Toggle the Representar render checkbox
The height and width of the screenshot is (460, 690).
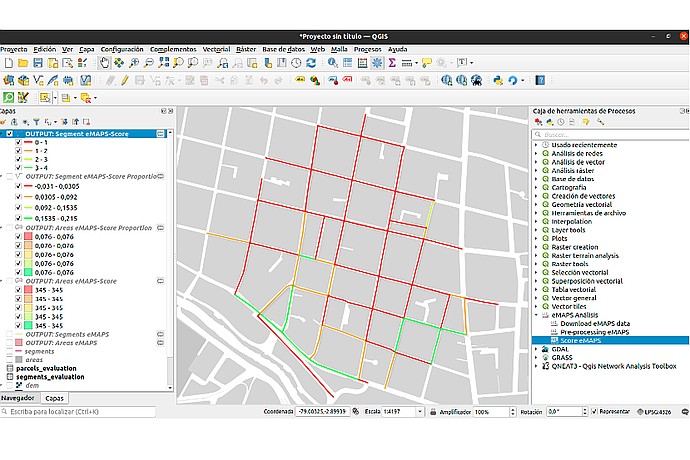point(594,412)
